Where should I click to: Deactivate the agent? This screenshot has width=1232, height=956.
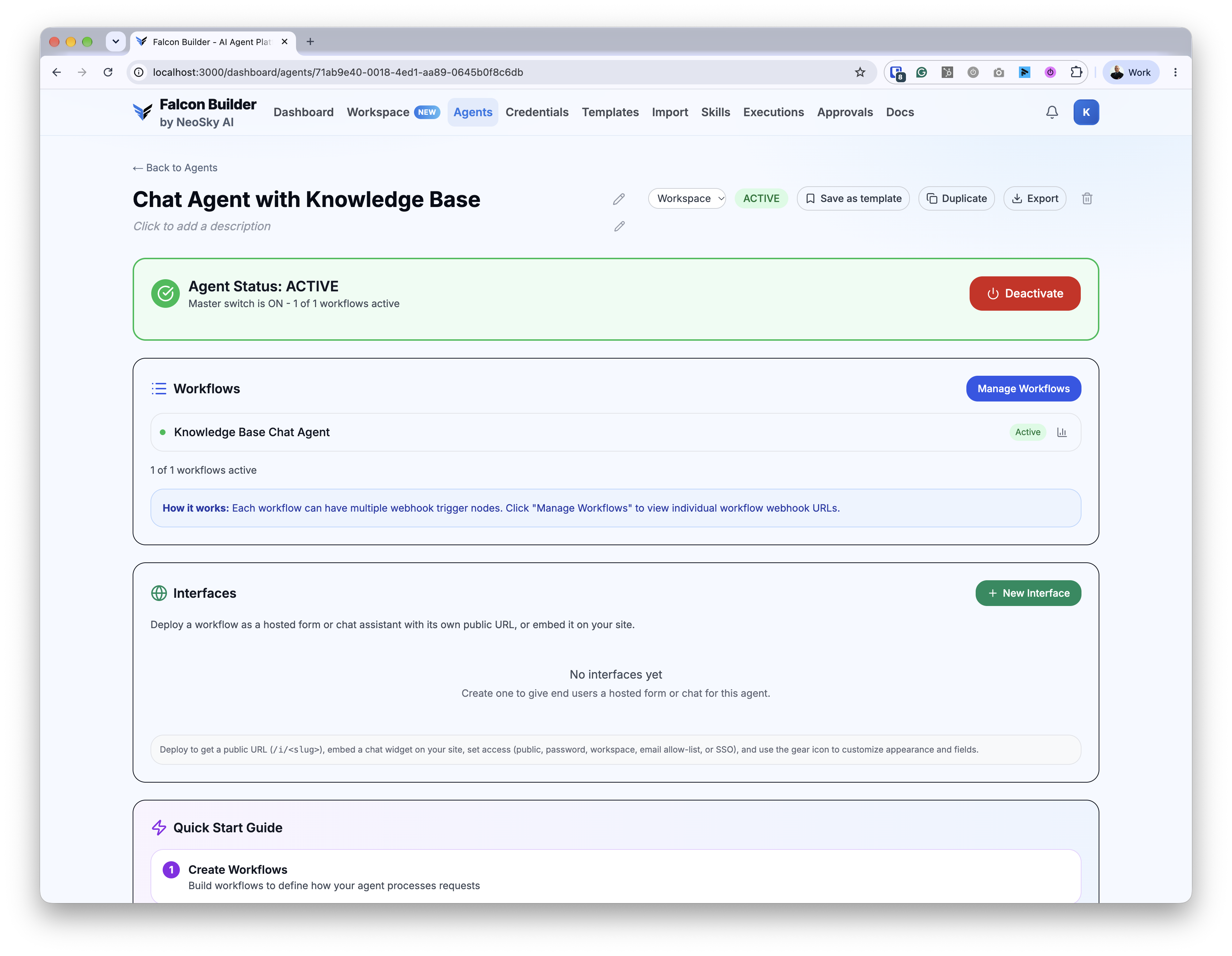tap(1024, 293)
